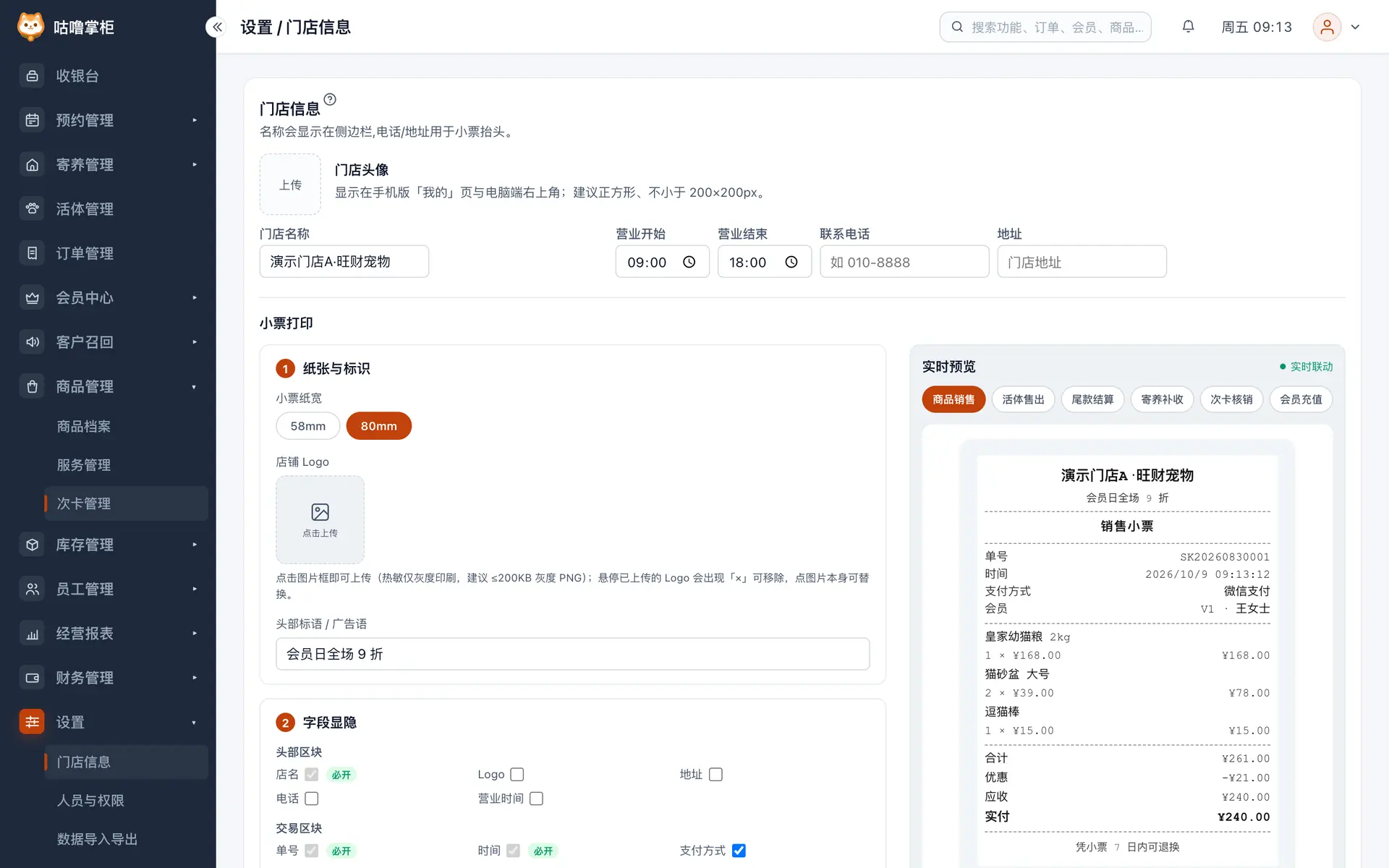Enable the 电话 checkbox

(x=312, y=799)
